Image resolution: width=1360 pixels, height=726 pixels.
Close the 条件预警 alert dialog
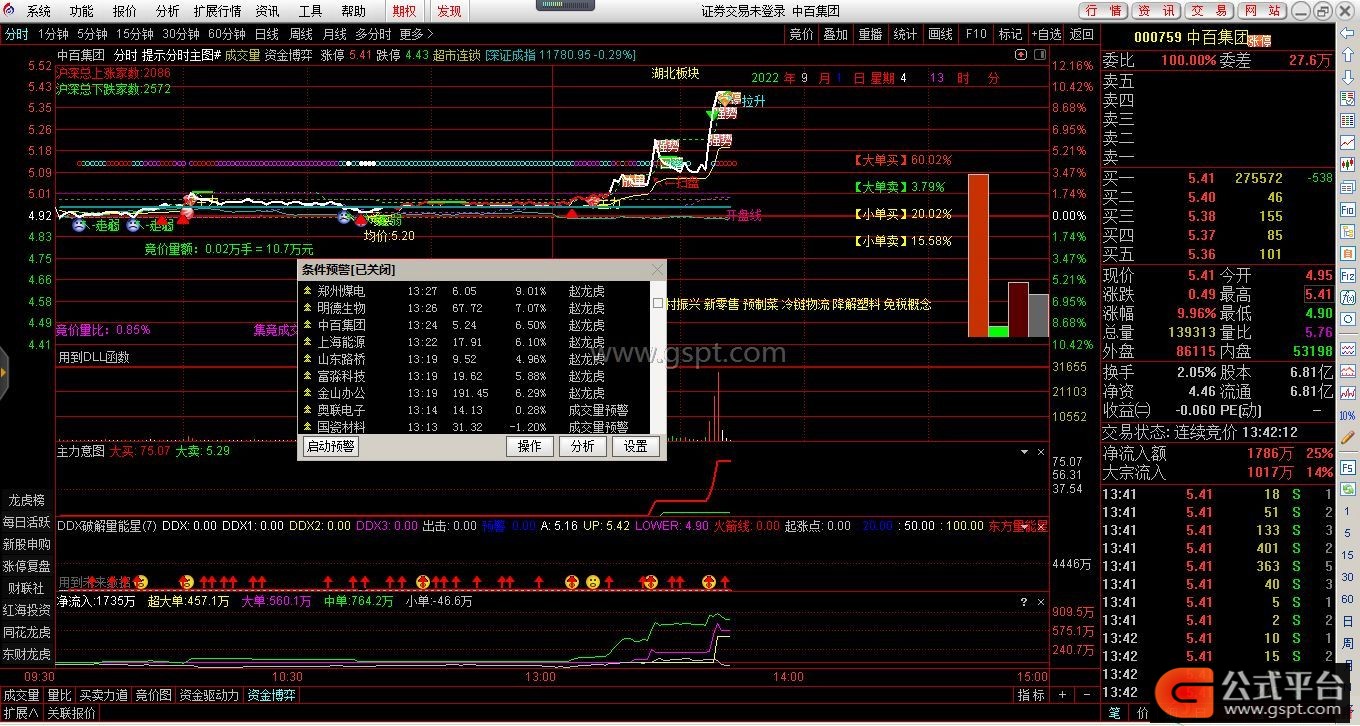657,270
